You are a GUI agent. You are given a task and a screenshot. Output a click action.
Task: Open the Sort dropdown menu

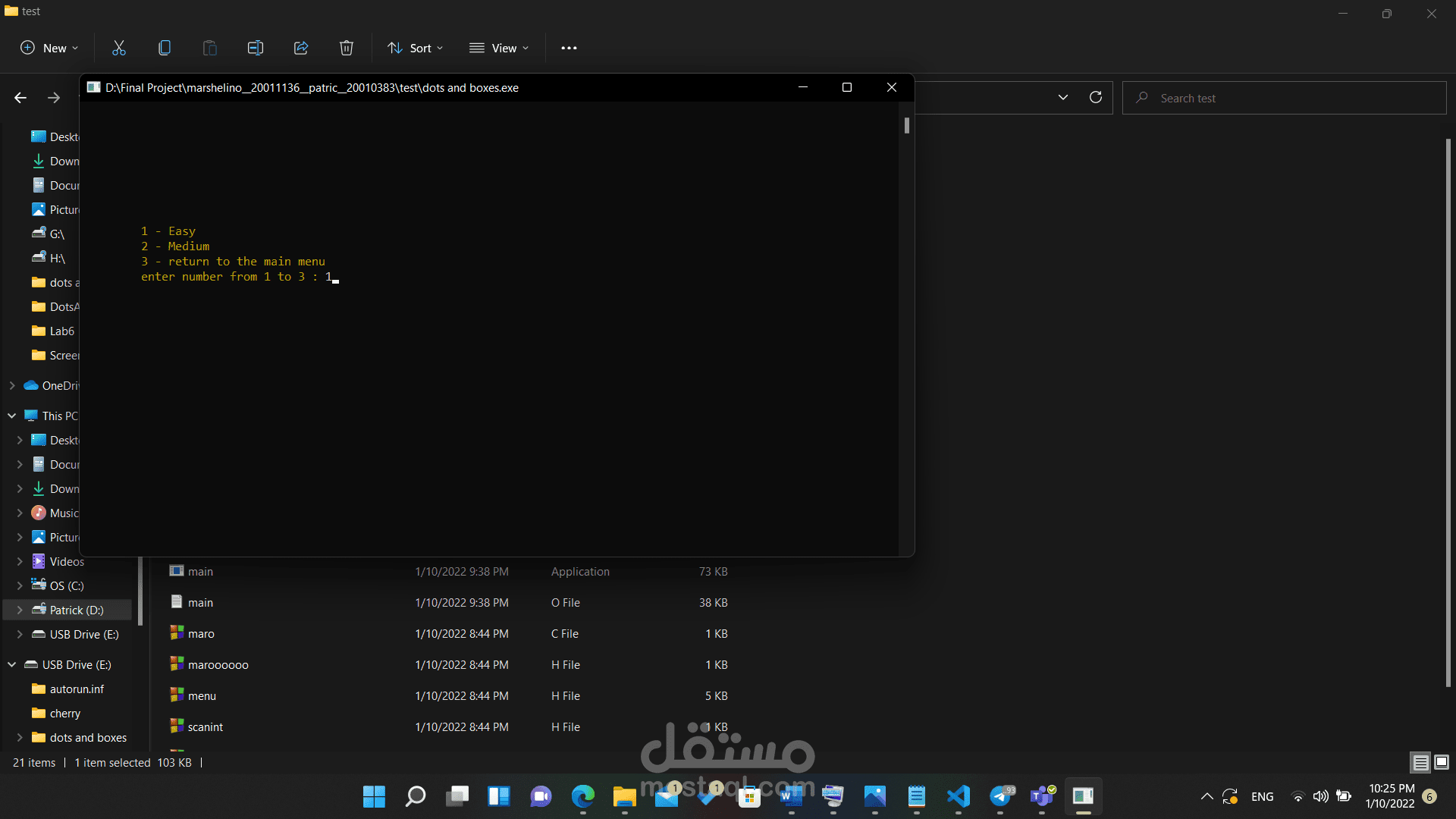pos(415,48)
